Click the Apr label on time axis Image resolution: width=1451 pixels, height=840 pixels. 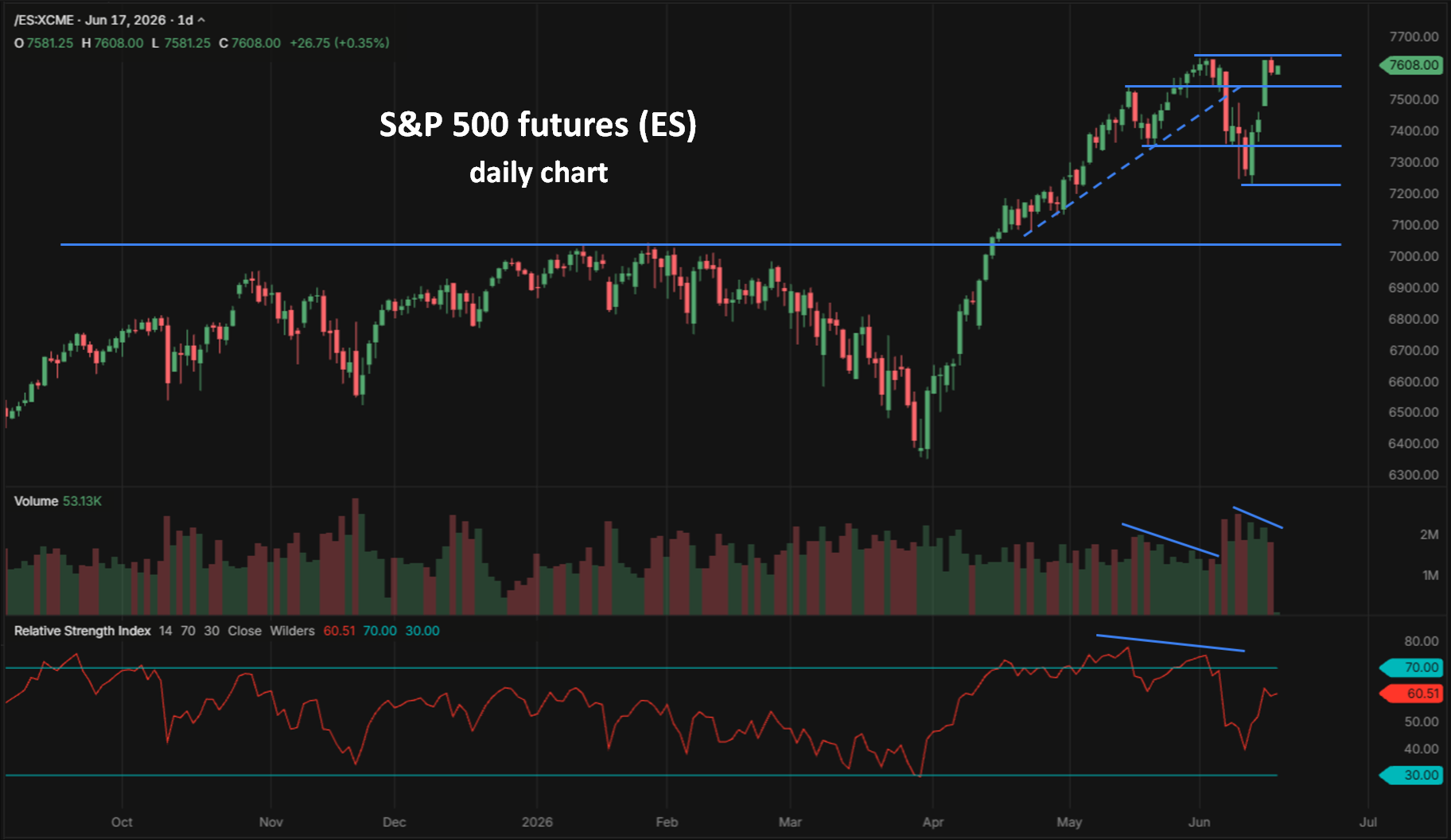(932, 822)
